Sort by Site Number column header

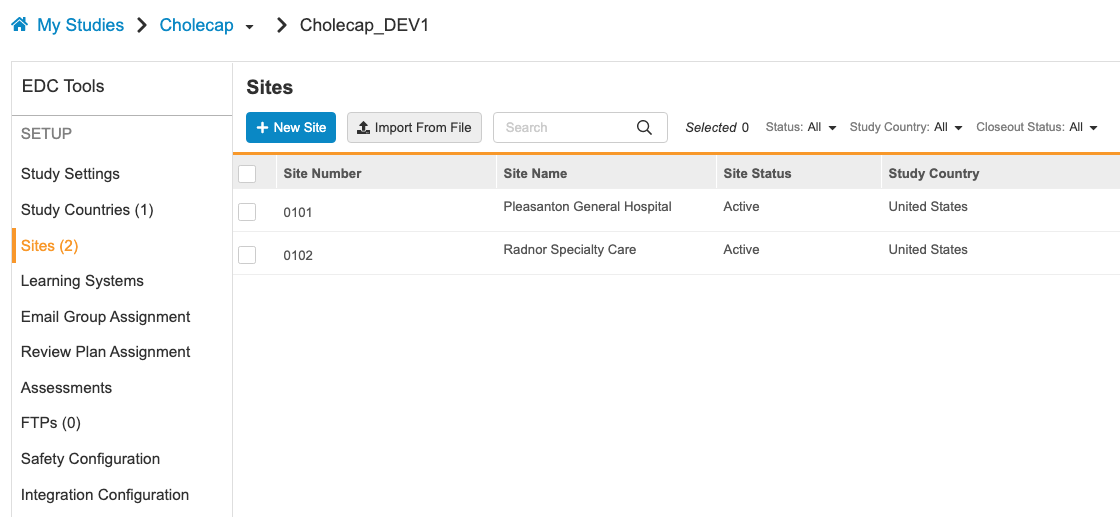coord(322,173)
